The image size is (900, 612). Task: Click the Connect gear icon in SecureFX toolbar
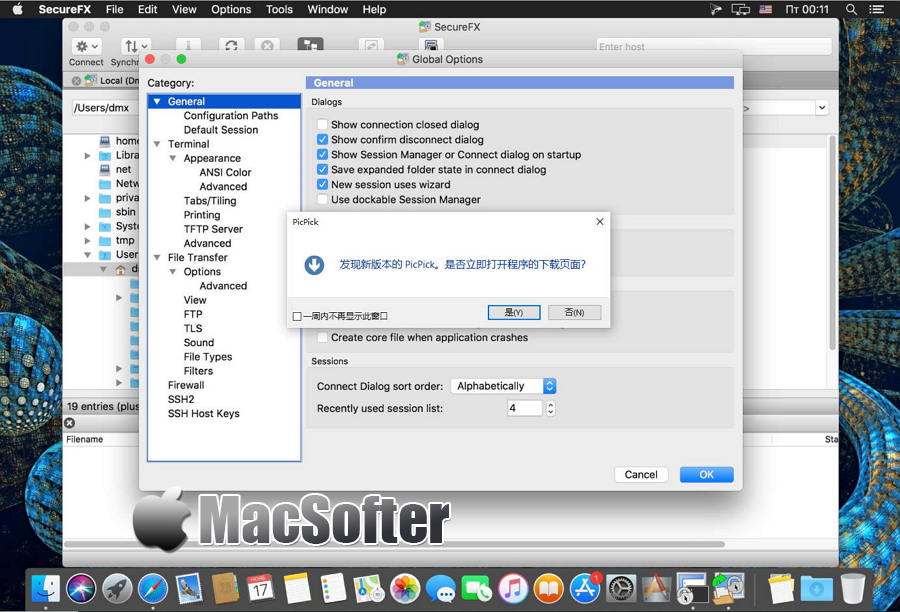pos(87,46)
